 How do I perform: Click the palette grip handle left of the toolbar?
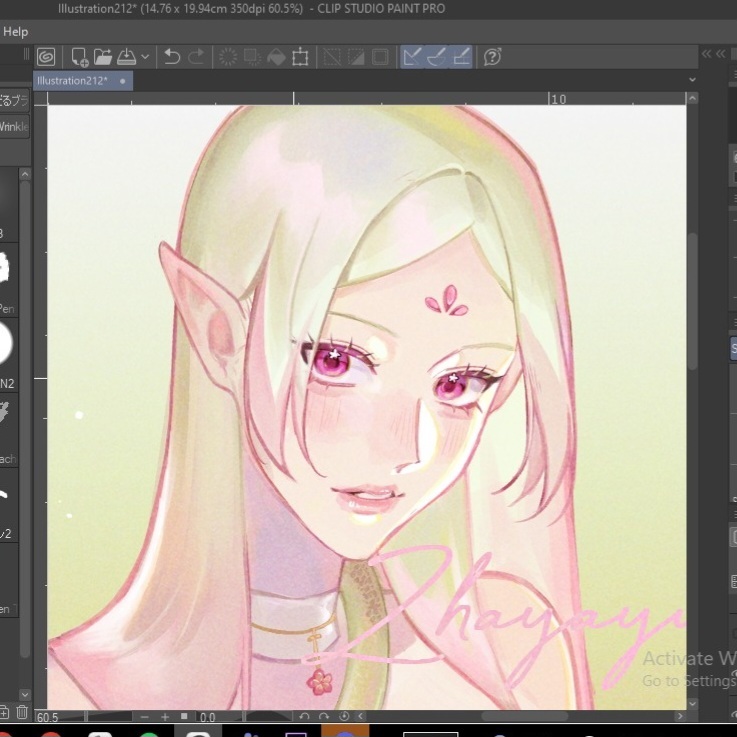pos(26,54)
